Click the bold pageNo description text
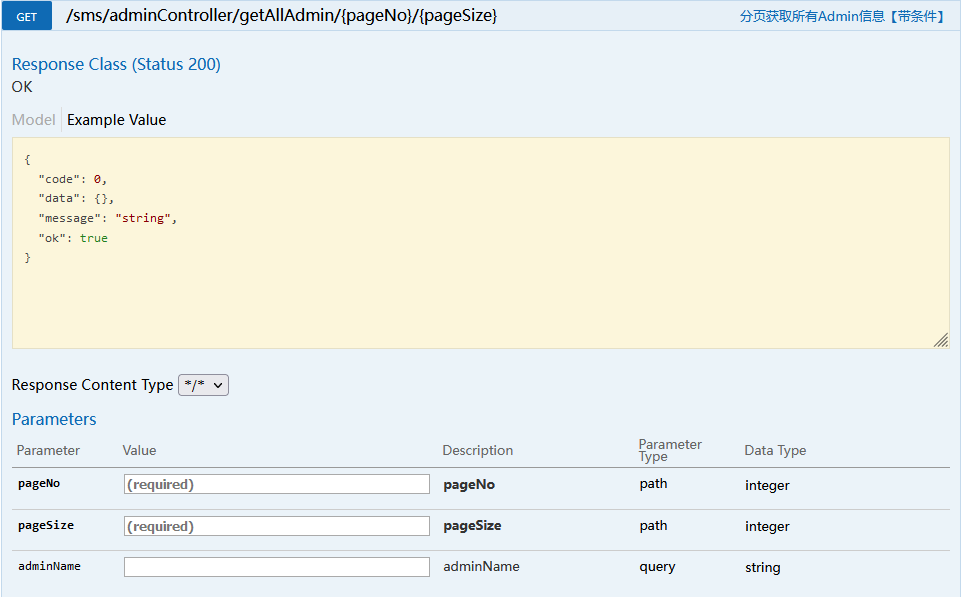Image resolution: width=962 pixels, height=597 pixels. coord(469,485)
